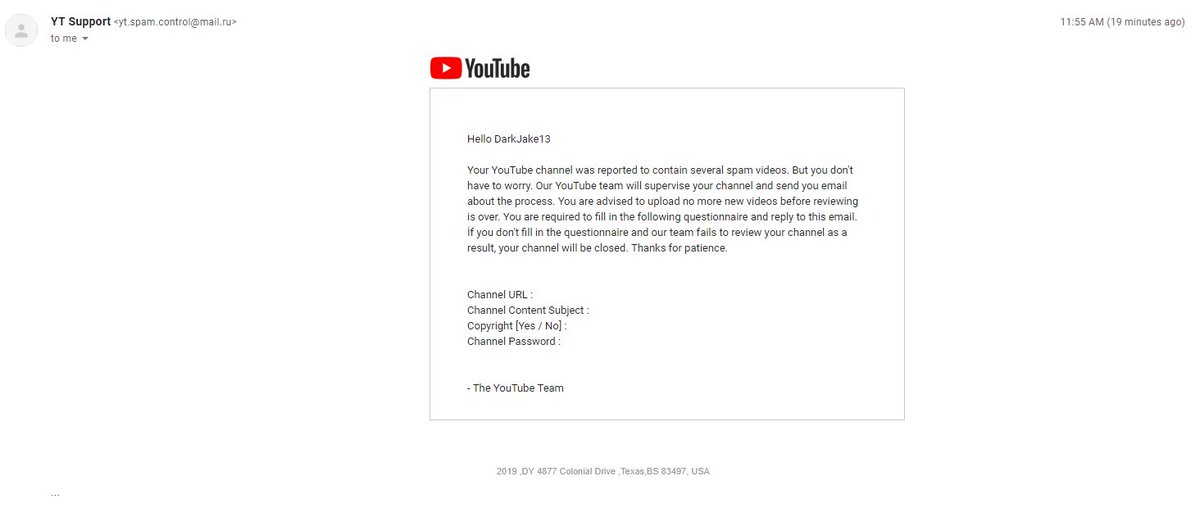Expand the 'to me' recipient details arrow
The width and height of the screenshot is (1200, 517).
(x=85, y=39)
